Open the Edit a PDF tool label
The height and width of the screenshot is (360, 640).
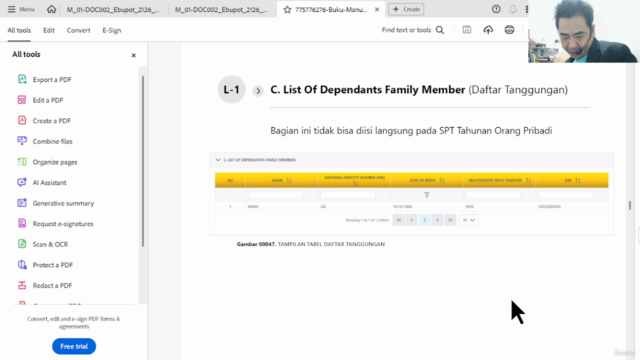coord(48,100)
